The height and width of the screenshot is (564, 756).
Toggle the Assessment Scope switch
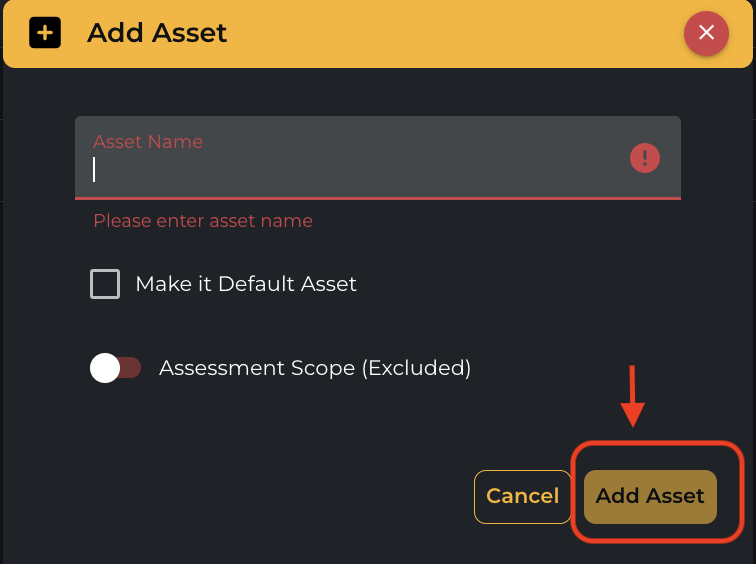(x=115, y=368)
